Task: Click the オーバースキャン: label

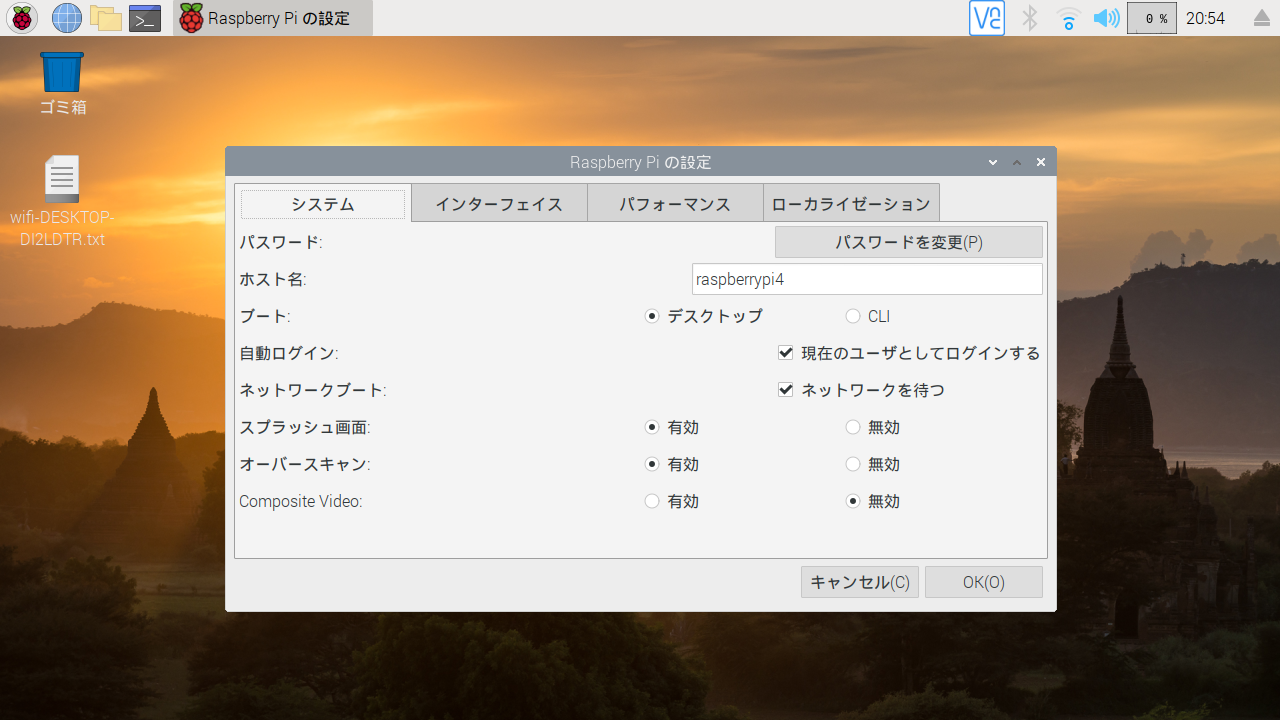Action: click(x=305, y=464)
